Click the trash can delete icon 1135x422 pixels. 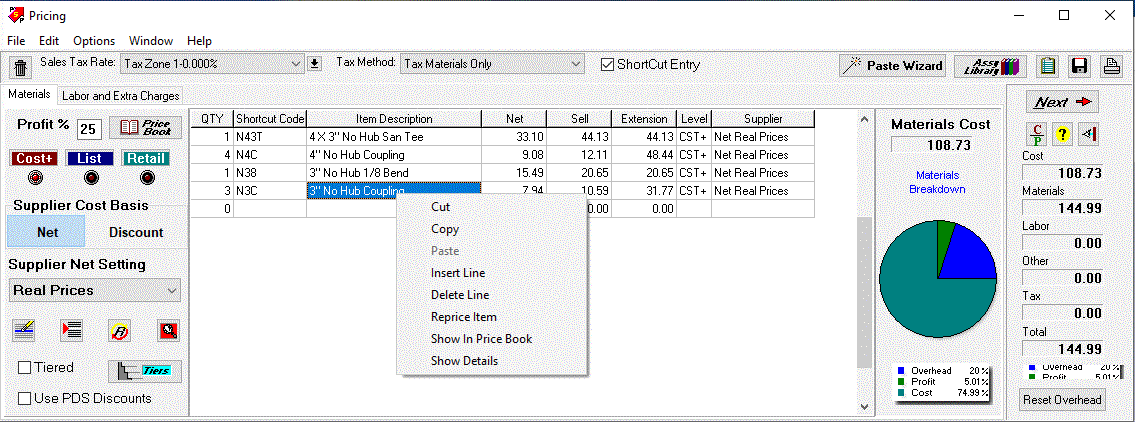pyautogui.click(x=21, y=67)
